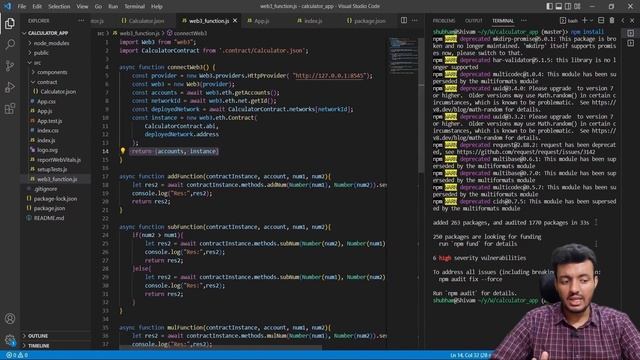Viewport: 640px width, 360px height.
Task: Open the github request issues link in terminal
Action: [x=526, y=152]
